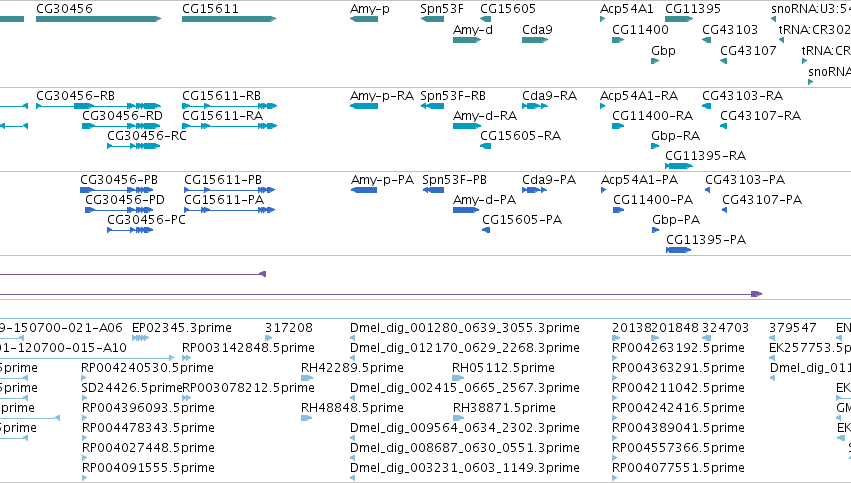Select the CG11395 gene label
The image size is (851, 483).
[x=693, y=9]
